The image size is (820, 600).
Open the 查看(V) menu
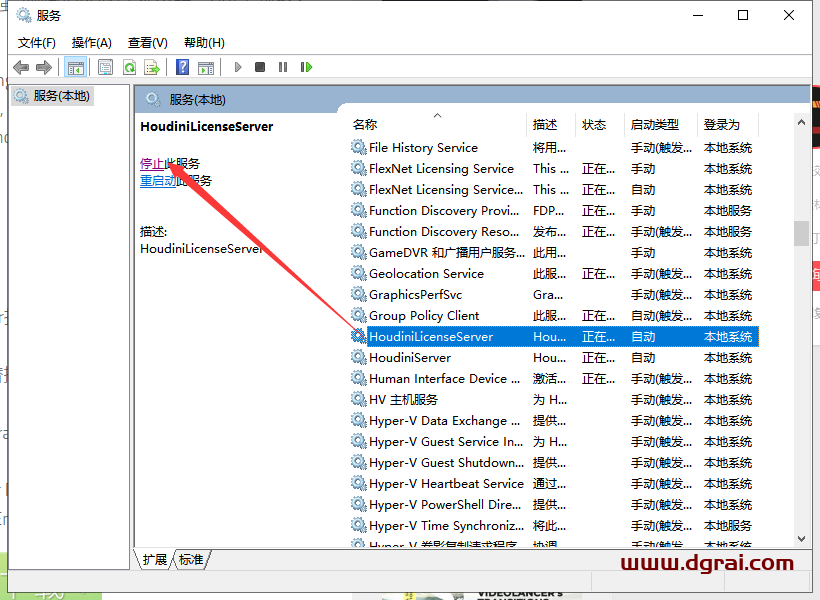coord(147,43)
